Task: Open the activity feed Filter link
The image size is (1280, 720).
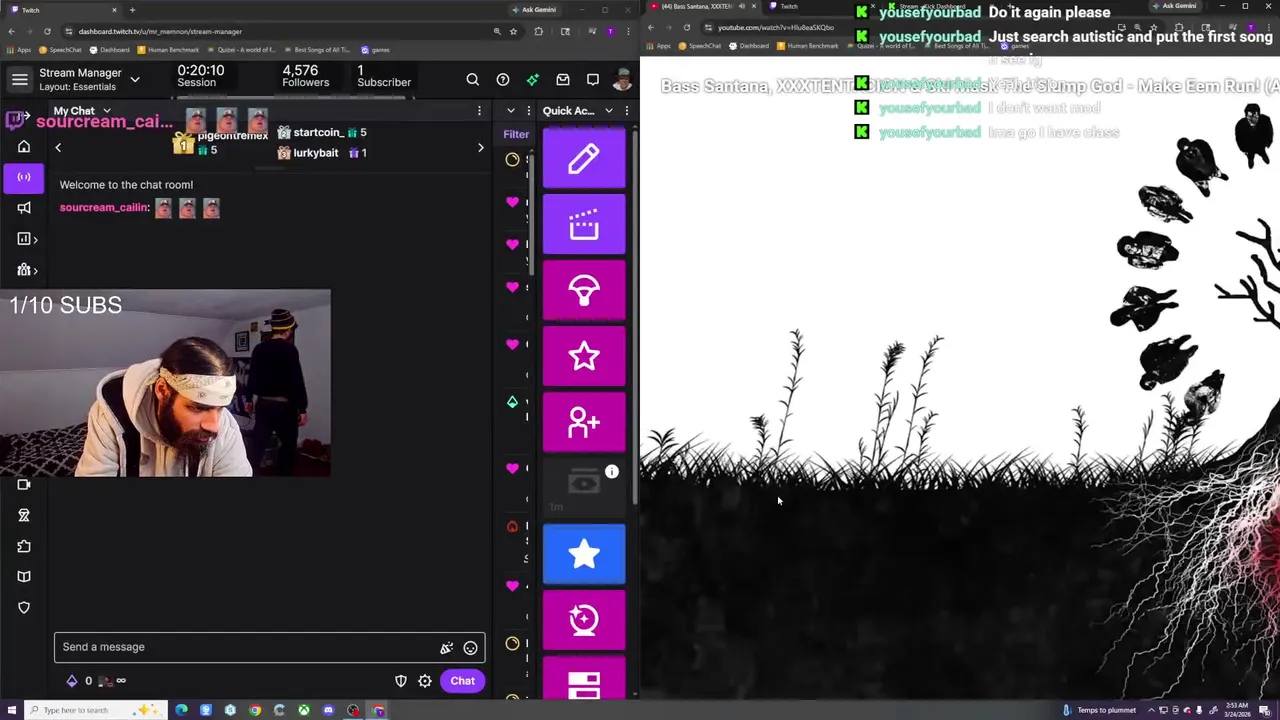Action: tap(516, 134)
